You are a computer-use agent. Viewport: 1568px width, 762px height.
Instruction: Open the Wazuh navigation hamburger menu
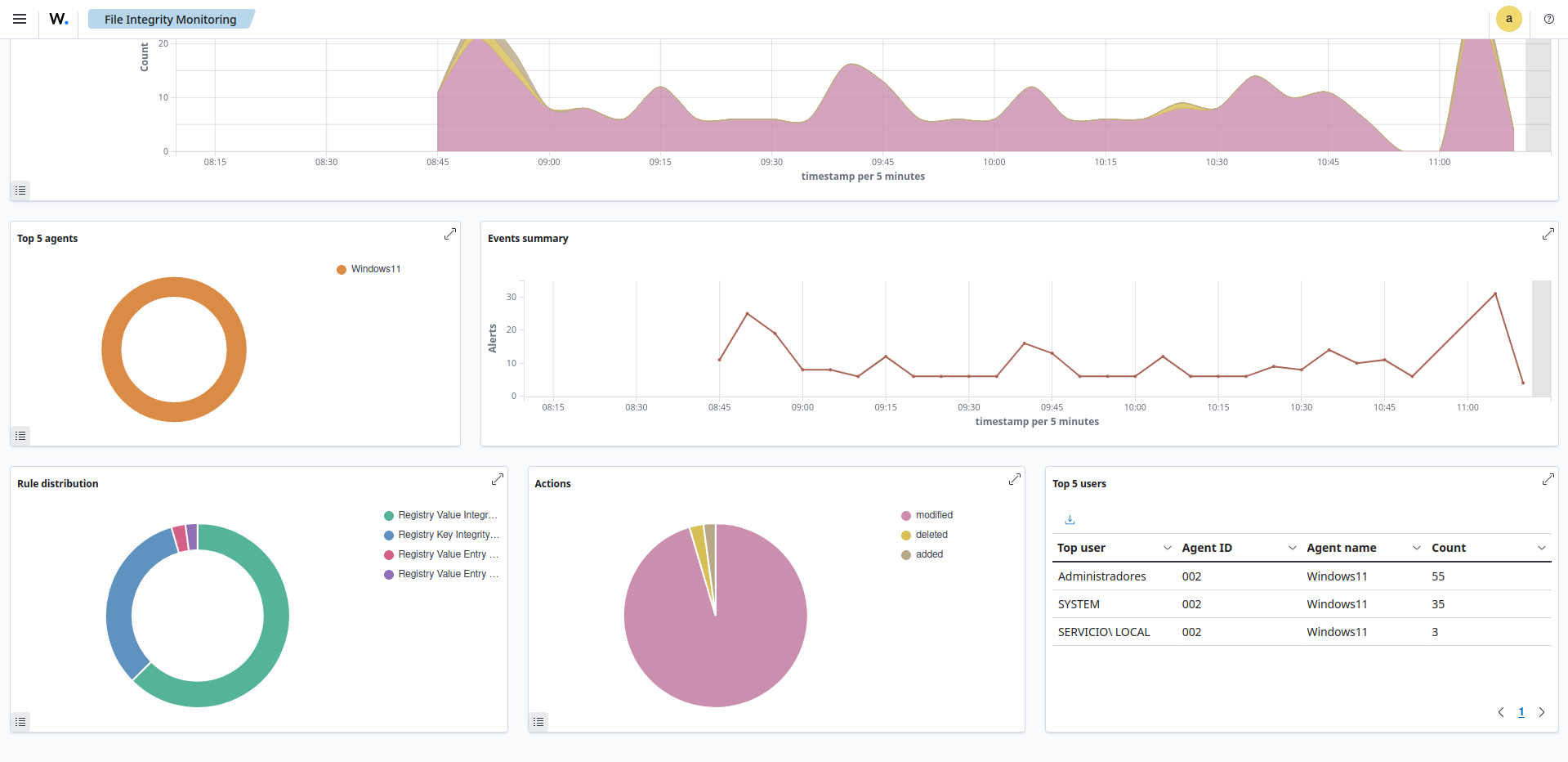pos(19,19)
